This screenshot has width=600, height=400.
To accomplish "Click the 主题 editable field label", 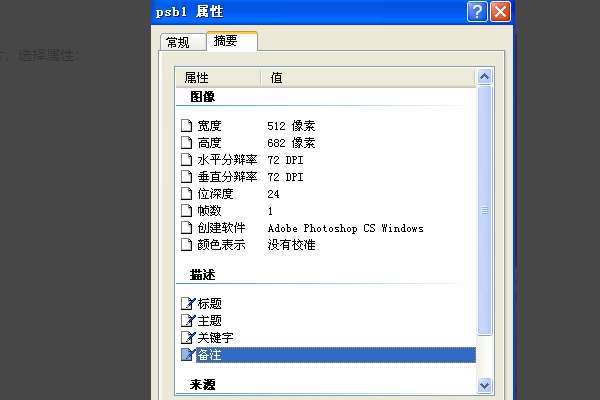I will click(x=209, y=320).
